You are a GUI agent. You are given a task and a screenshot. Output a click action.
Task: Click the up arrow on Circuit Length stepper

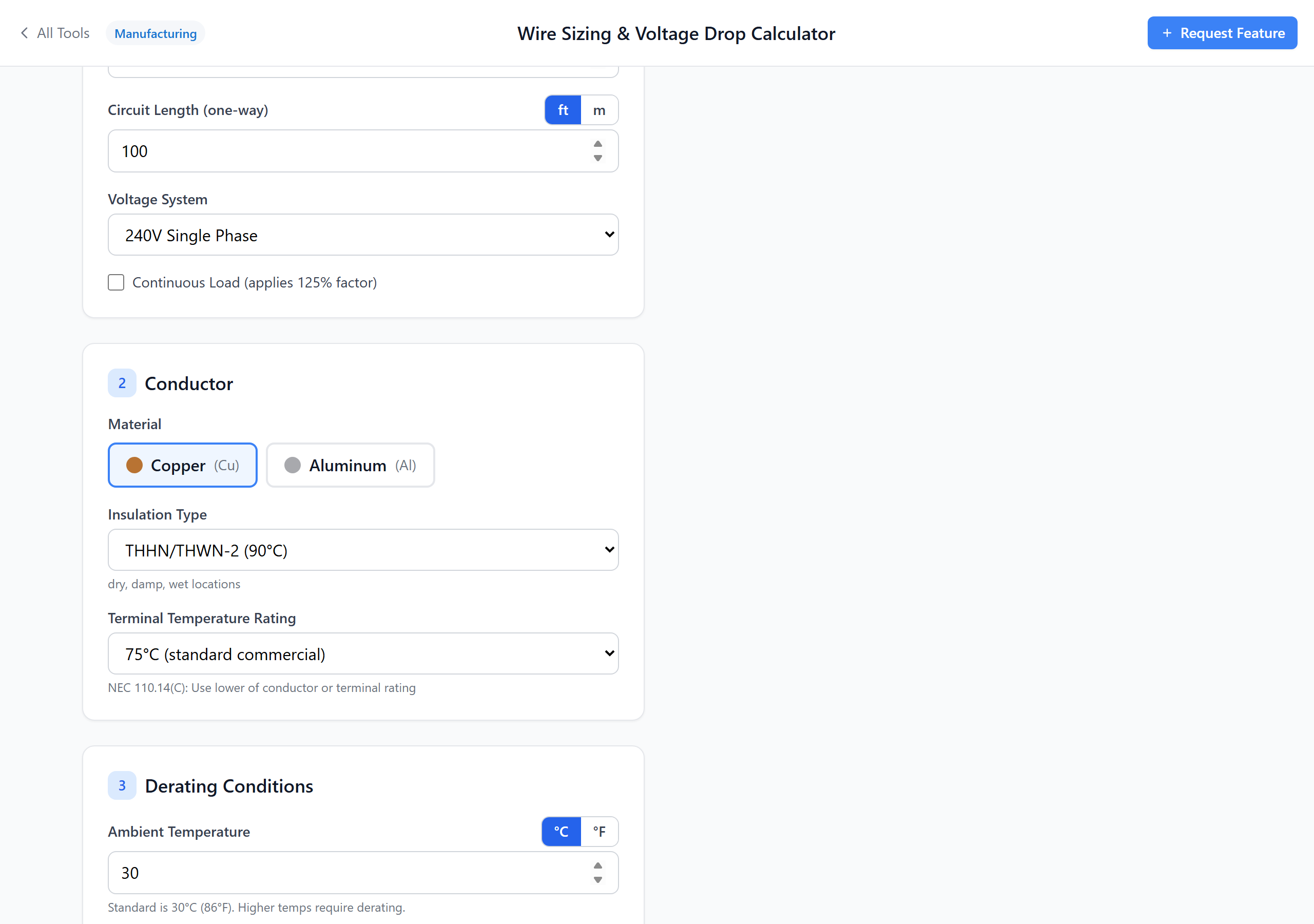point(597,144)
